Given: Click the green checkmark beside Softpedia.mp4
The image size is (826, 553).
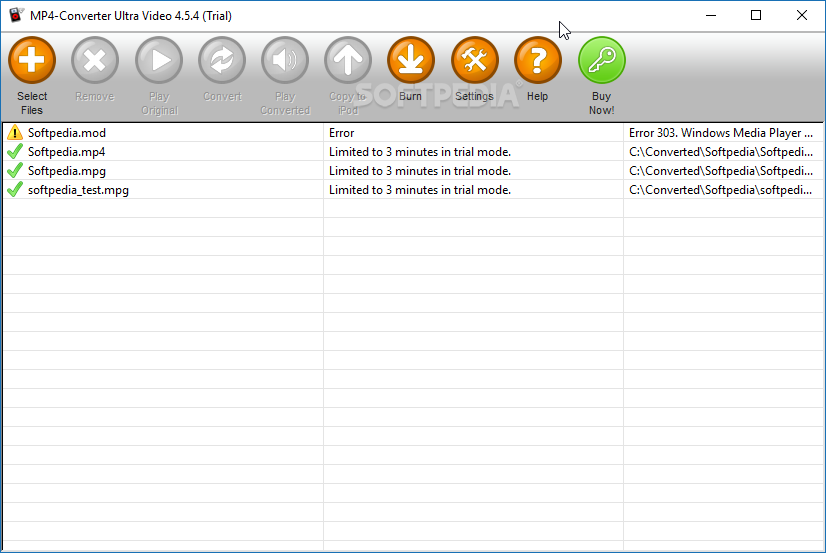Looking at the screenshot, I should tap(15, 151).
